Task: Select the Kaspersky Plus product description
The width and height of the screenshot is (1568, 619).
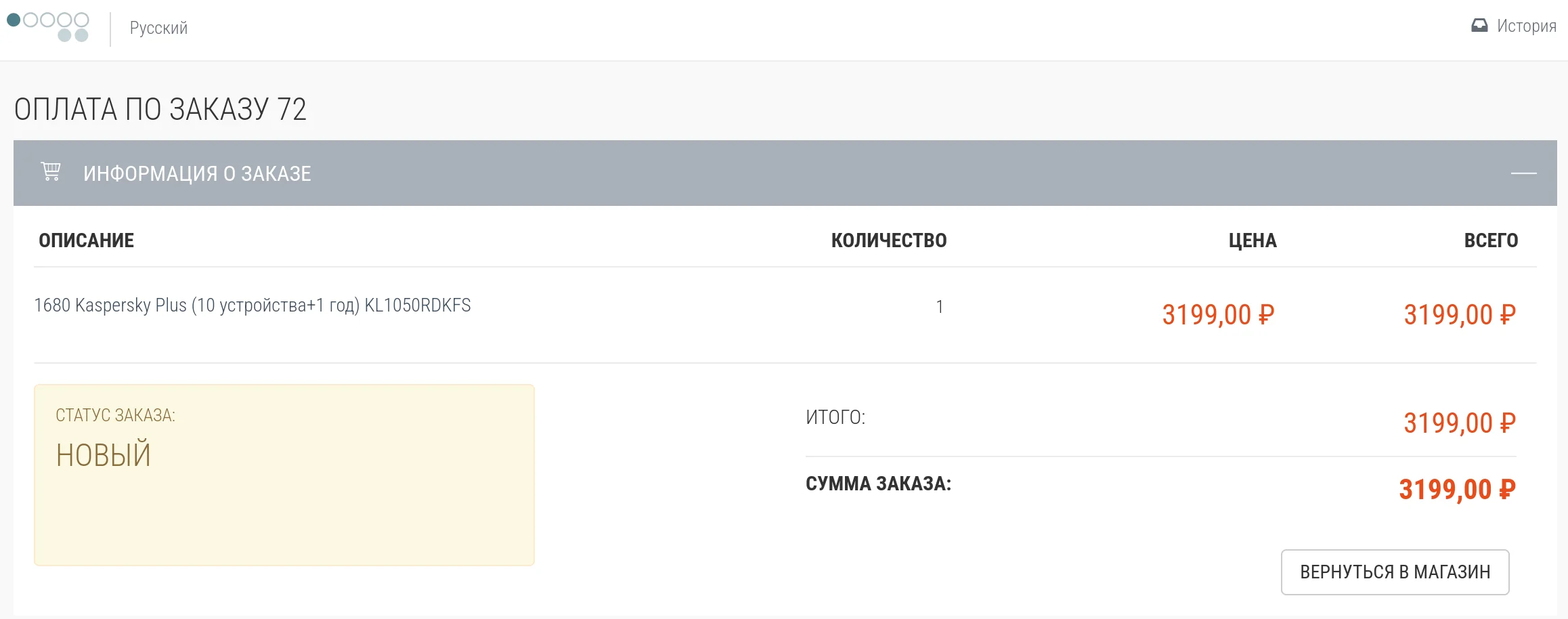Action: [x=253, y=305]
